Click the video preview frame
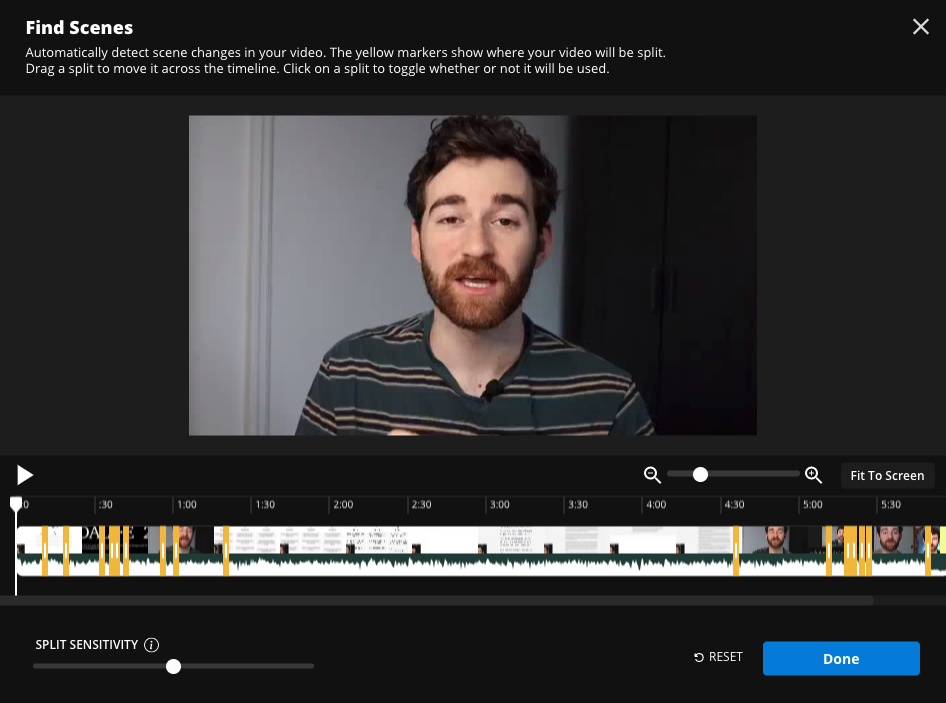This screenshot has width=946, height=703. point(472,275)
